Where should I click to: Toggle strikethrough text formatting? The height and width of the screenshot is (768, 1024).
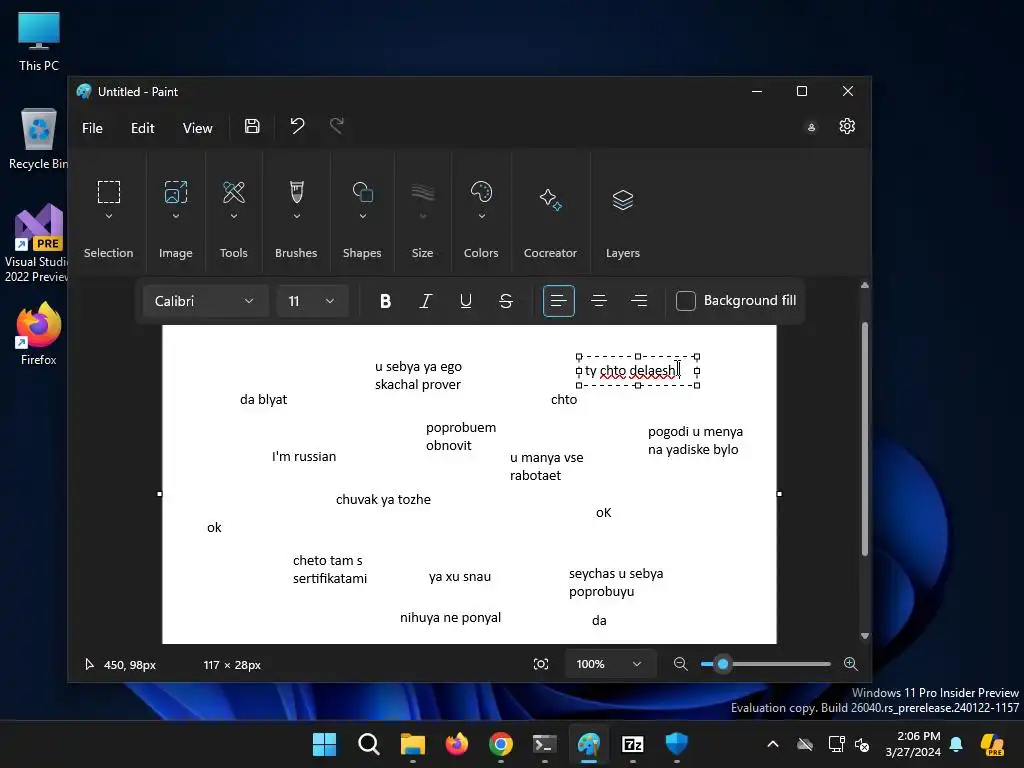pos(505,301)
